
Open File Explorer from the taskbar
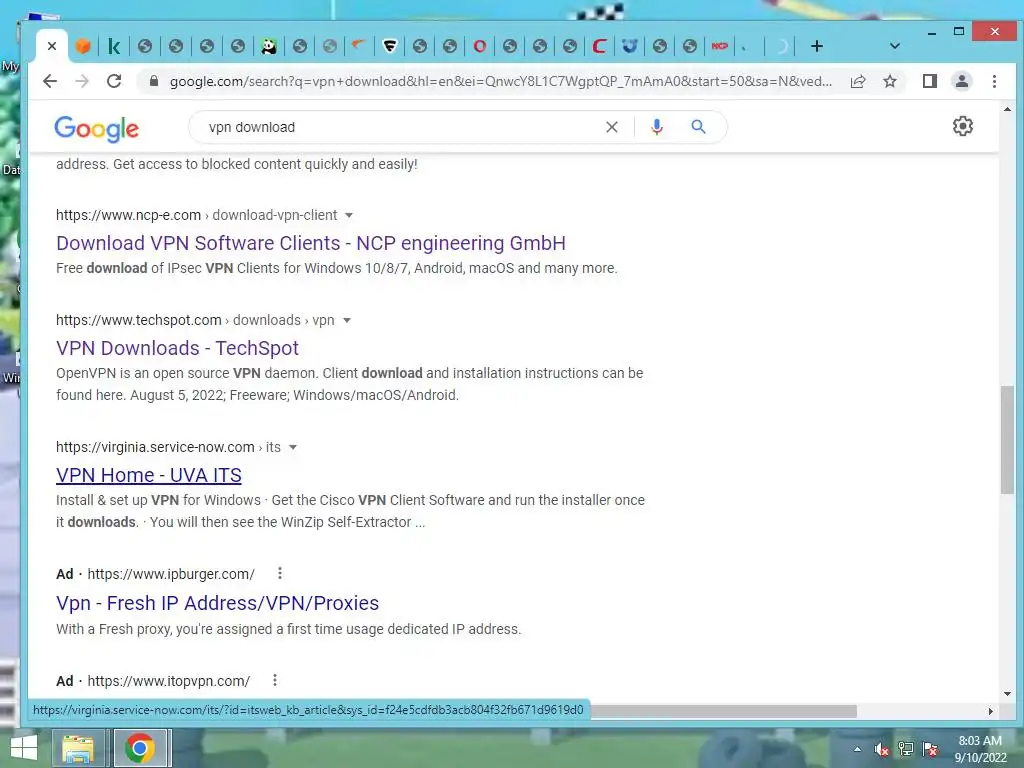coord(78,748)
